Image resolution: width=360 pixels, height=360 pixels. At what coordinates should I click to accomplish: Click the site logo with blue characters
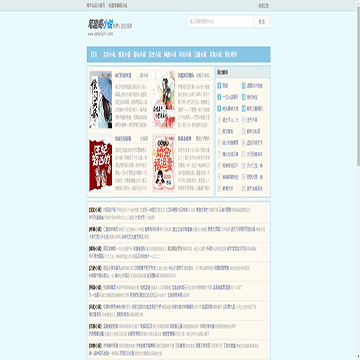(x=100, y=24)
